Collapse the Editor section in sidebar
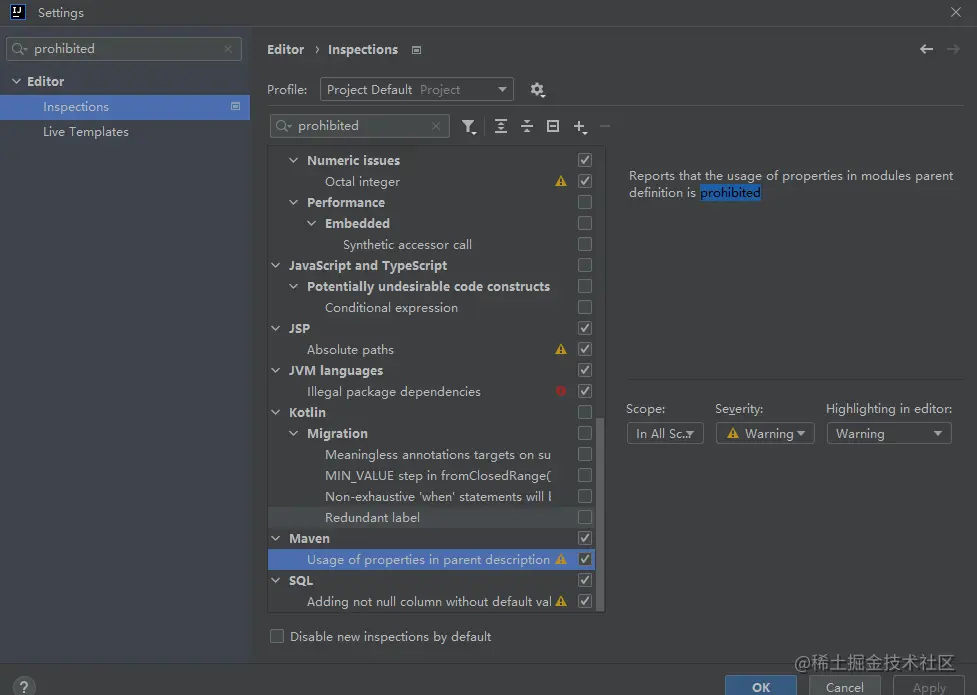 [x=16, y=81]
